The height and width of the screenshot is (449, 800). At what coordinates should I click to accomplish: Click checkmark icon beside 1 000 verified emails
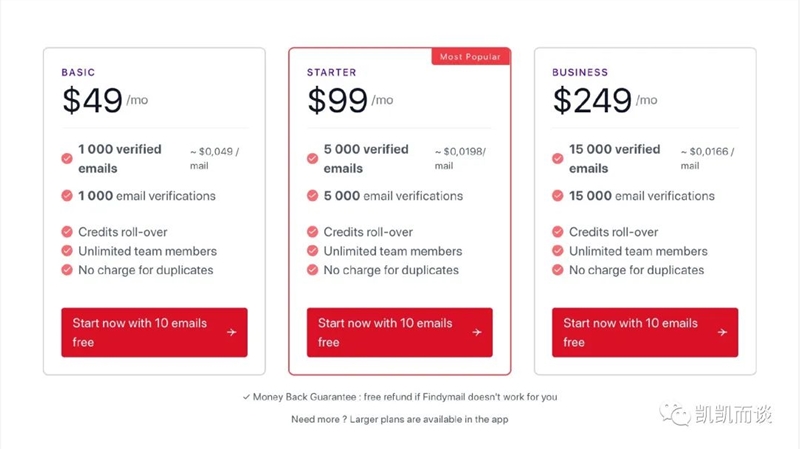[x=67, y=158]
